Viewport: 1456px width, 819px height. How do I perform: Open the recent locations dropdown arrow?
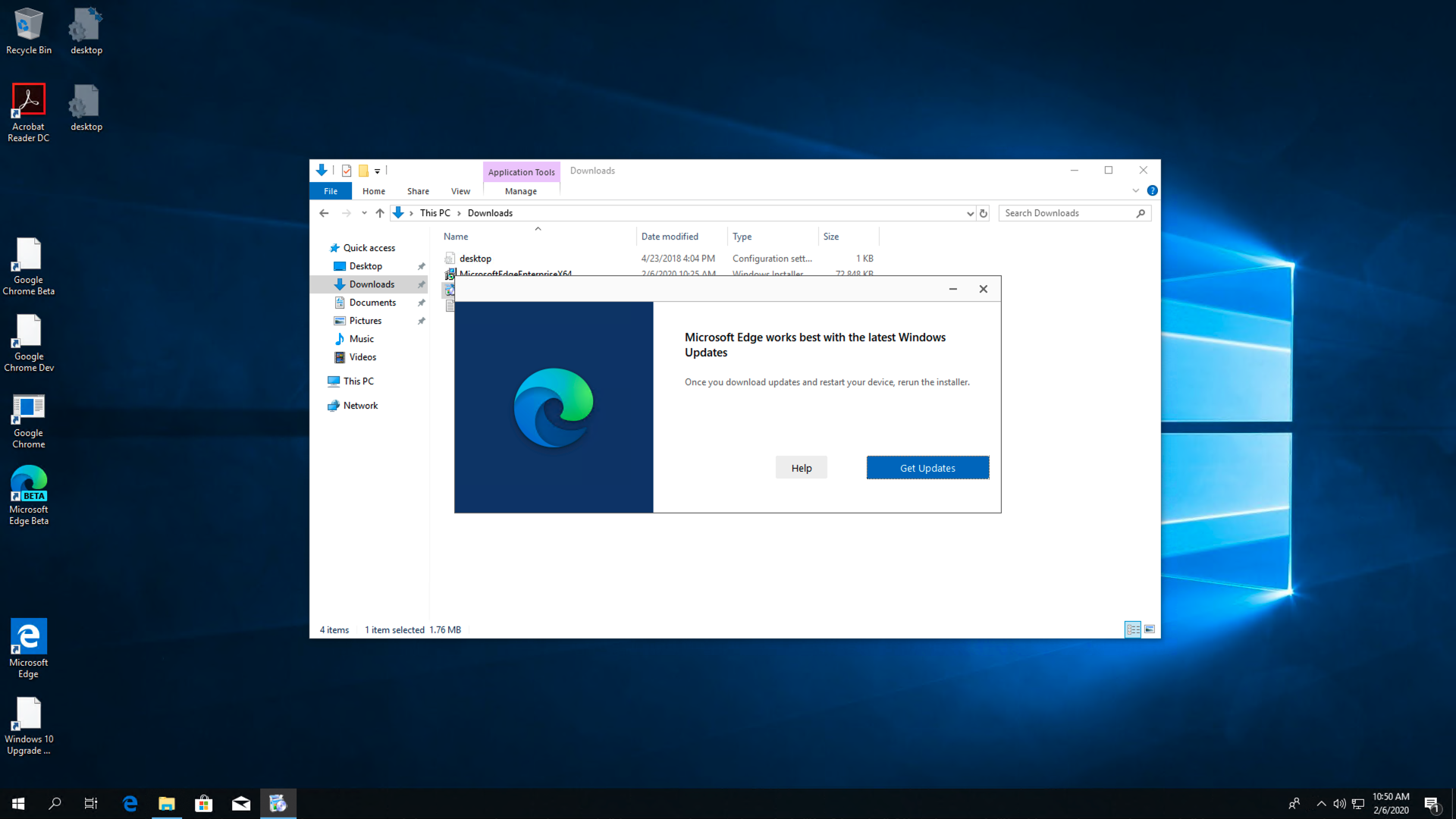[364, 213]
